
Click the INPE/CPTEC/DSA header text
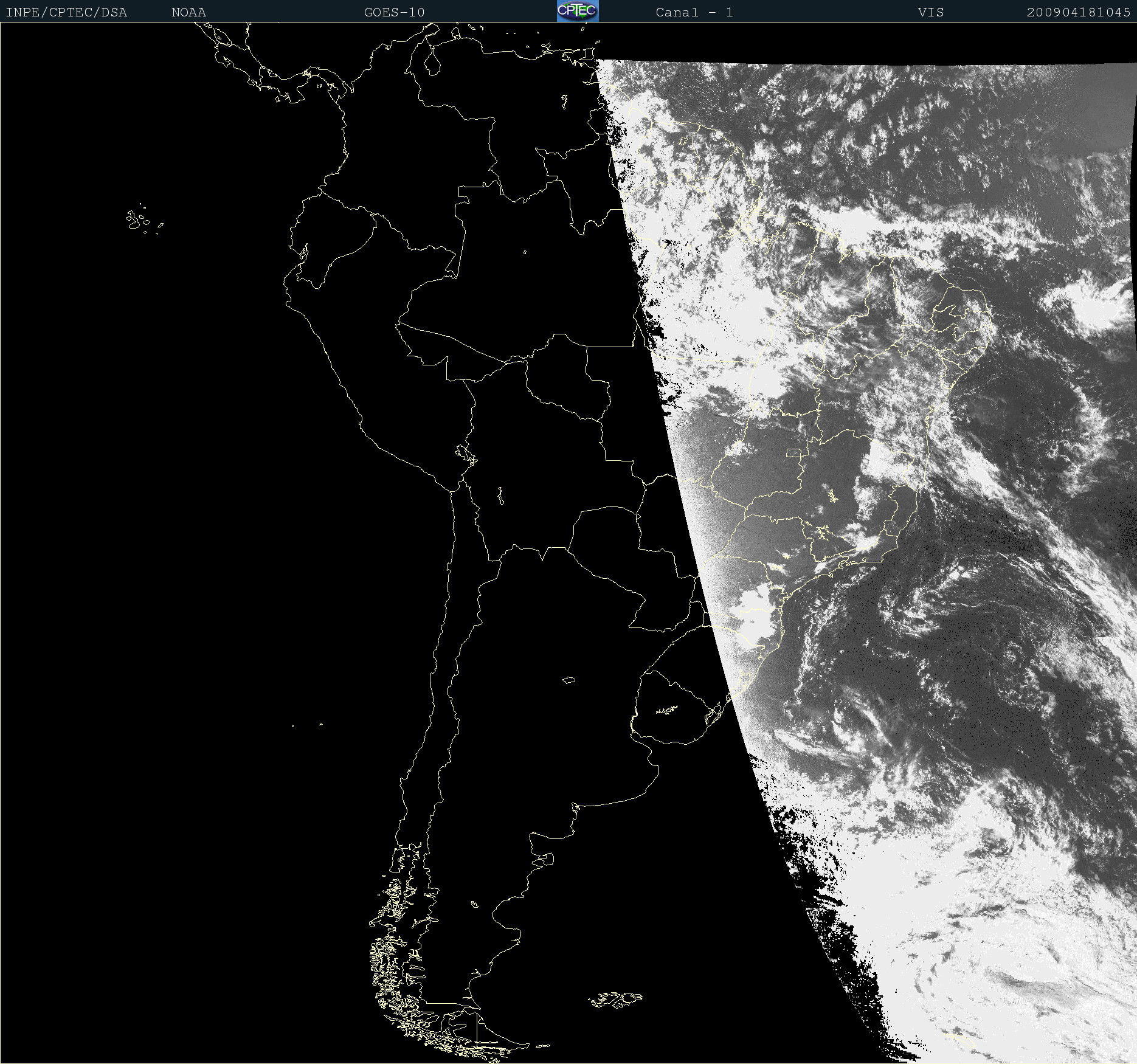[x=66, y=12]
